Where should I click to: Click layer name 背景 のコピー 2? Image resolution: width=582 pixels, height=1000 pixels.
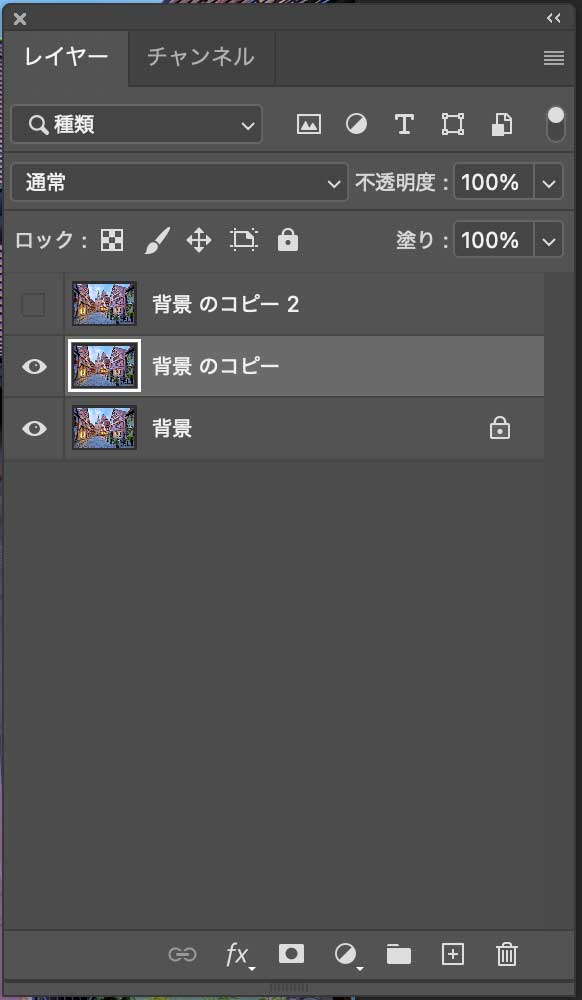coord(226,305)
